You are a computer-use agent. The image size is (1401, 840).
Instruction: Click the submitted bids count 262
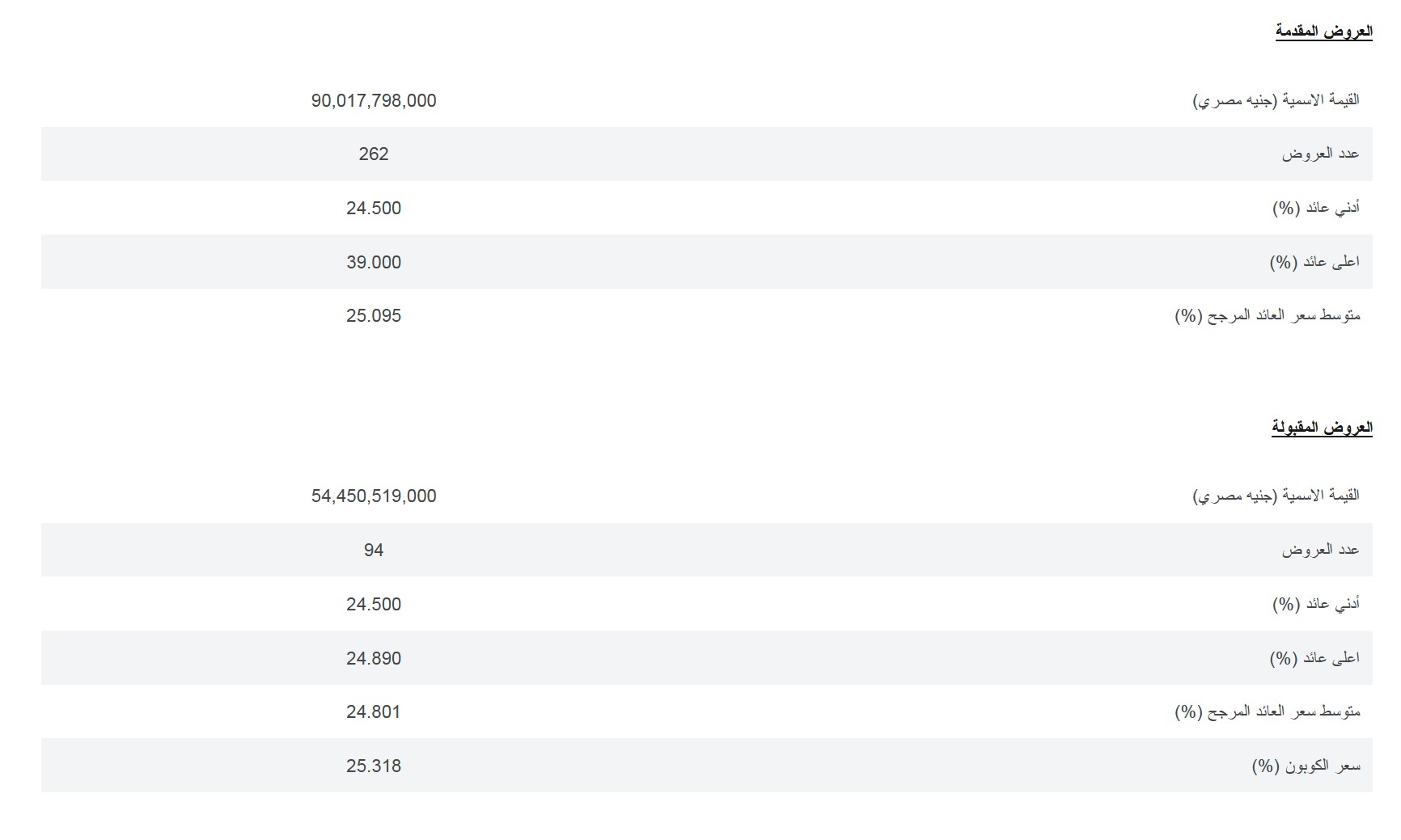click(374, 154)
